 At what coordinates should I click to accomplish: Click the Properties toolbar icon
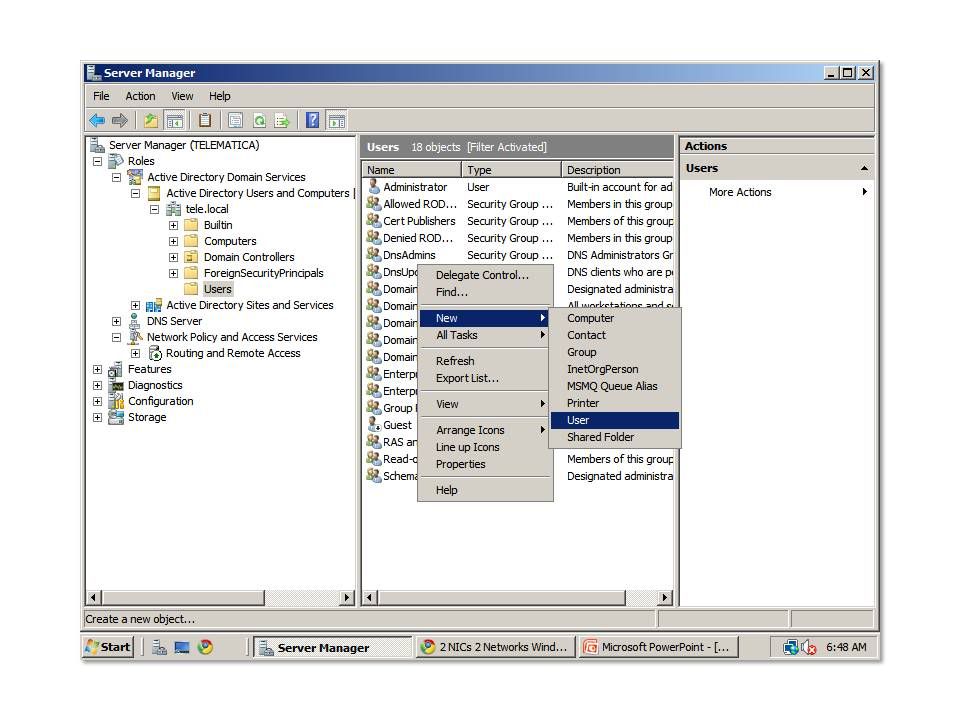point(236,121)
